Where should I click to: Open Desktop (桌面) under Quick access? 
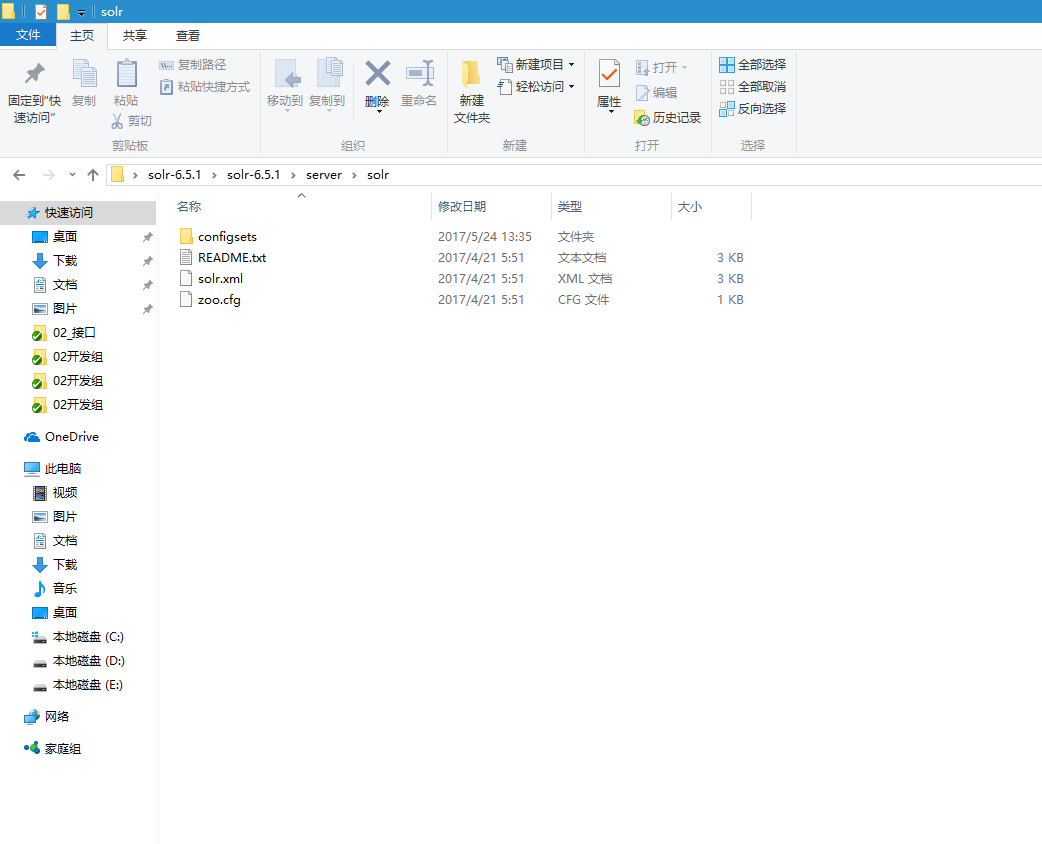[64, 237]
